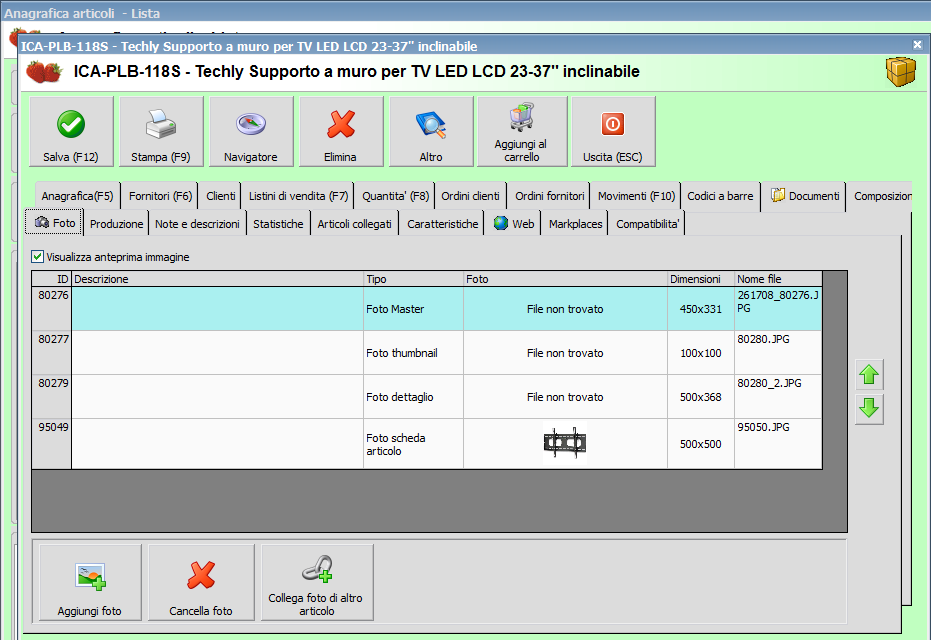
Task: Select the Foto dettaglio type cell
Action: 413,397
